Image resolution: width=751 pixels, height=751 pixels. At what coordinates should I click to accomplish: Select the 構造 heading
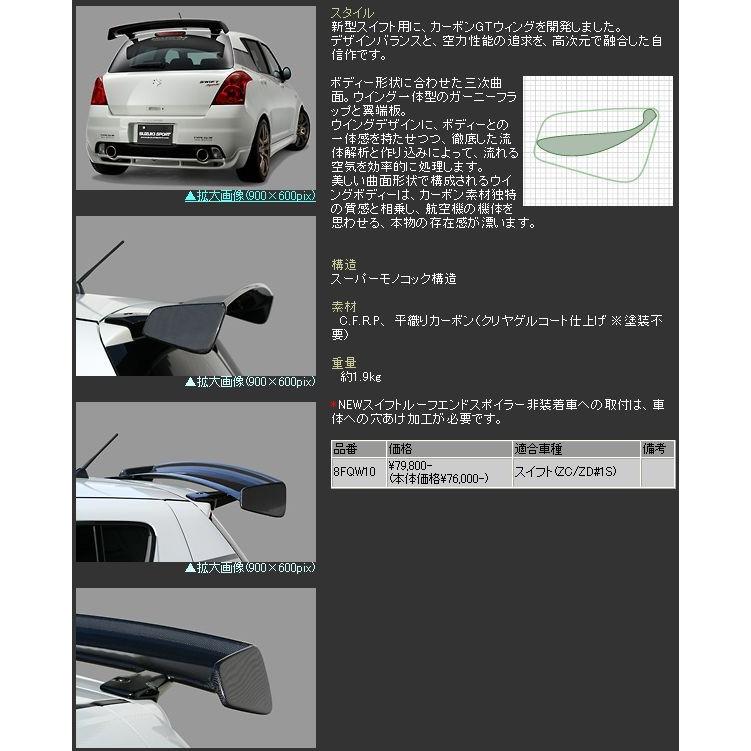point(344,264)
